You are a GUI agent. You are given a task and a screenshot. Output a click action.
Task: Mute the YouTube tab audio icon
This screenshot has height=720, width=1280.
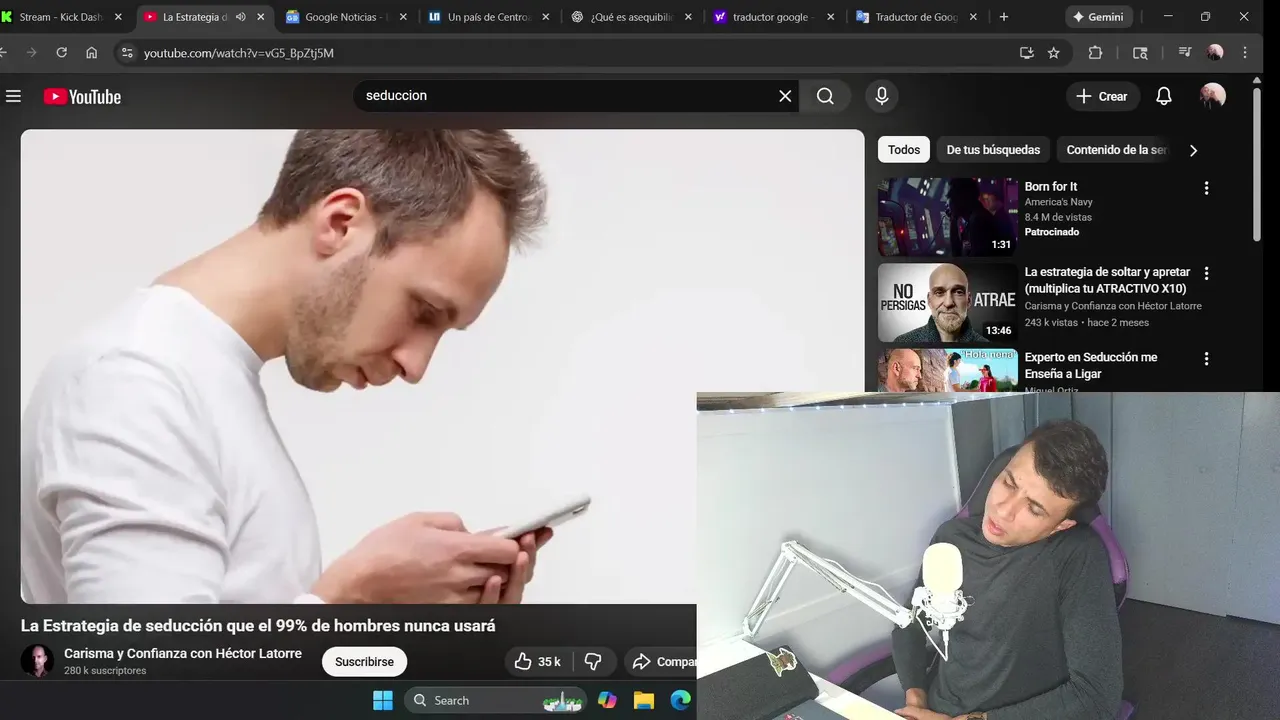(x=241, y=17)
